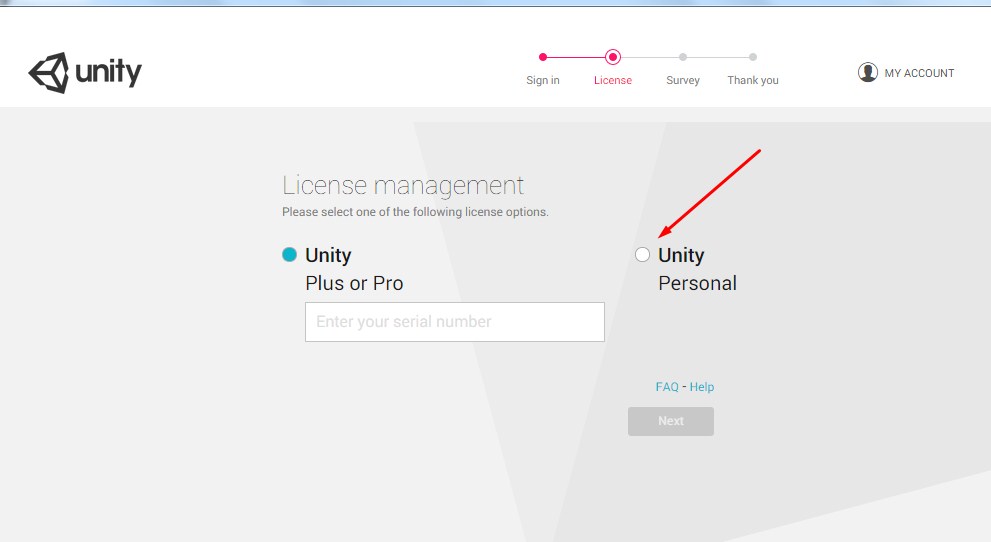Select the Unity Plus or Pro radio button
The width and height of the screenshot is (991, 542).
289,255
